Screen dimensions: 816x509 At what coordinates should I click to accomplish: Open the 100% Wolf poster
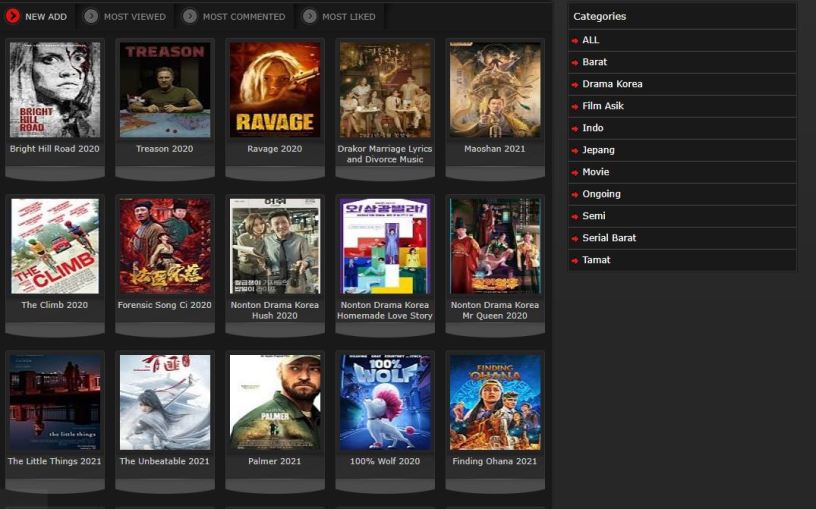[385, 402]
